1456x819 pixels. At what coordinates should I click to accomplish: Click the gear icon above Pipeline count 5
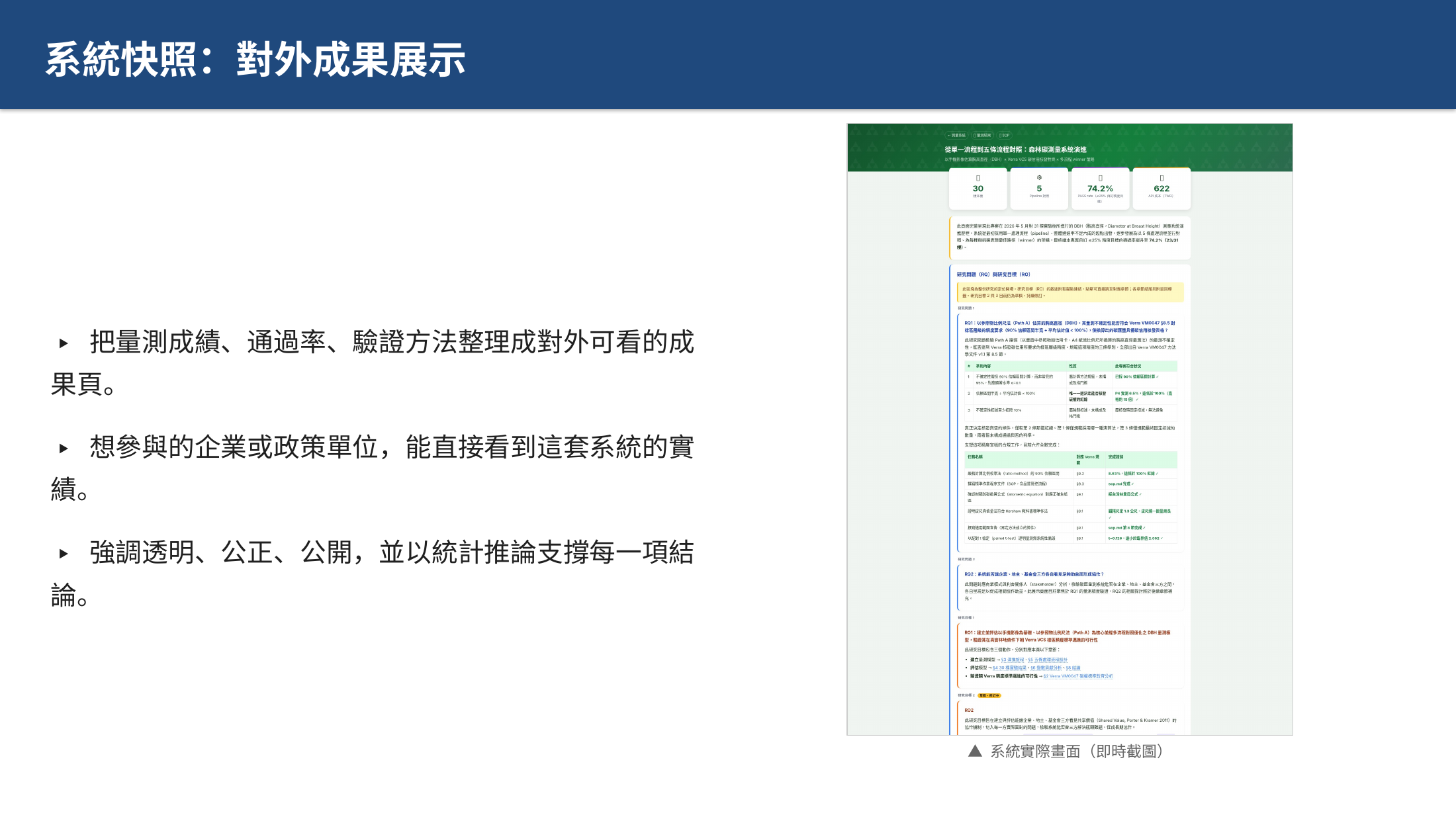pyautogui.click(x=1039, y=177)
